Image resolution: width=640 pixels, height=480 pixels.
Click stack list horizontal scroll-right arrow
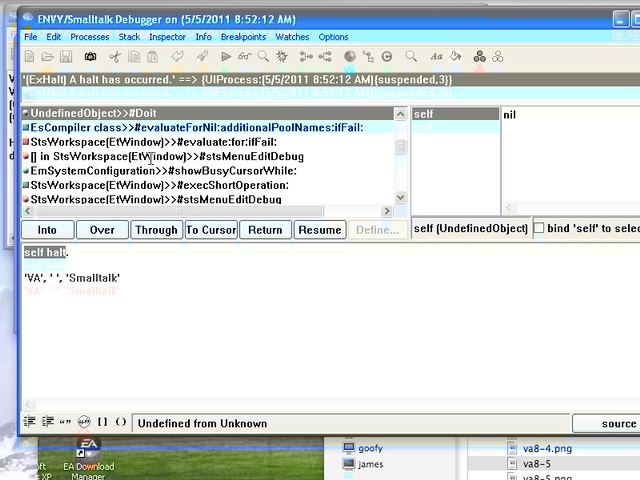click(386, 211)
